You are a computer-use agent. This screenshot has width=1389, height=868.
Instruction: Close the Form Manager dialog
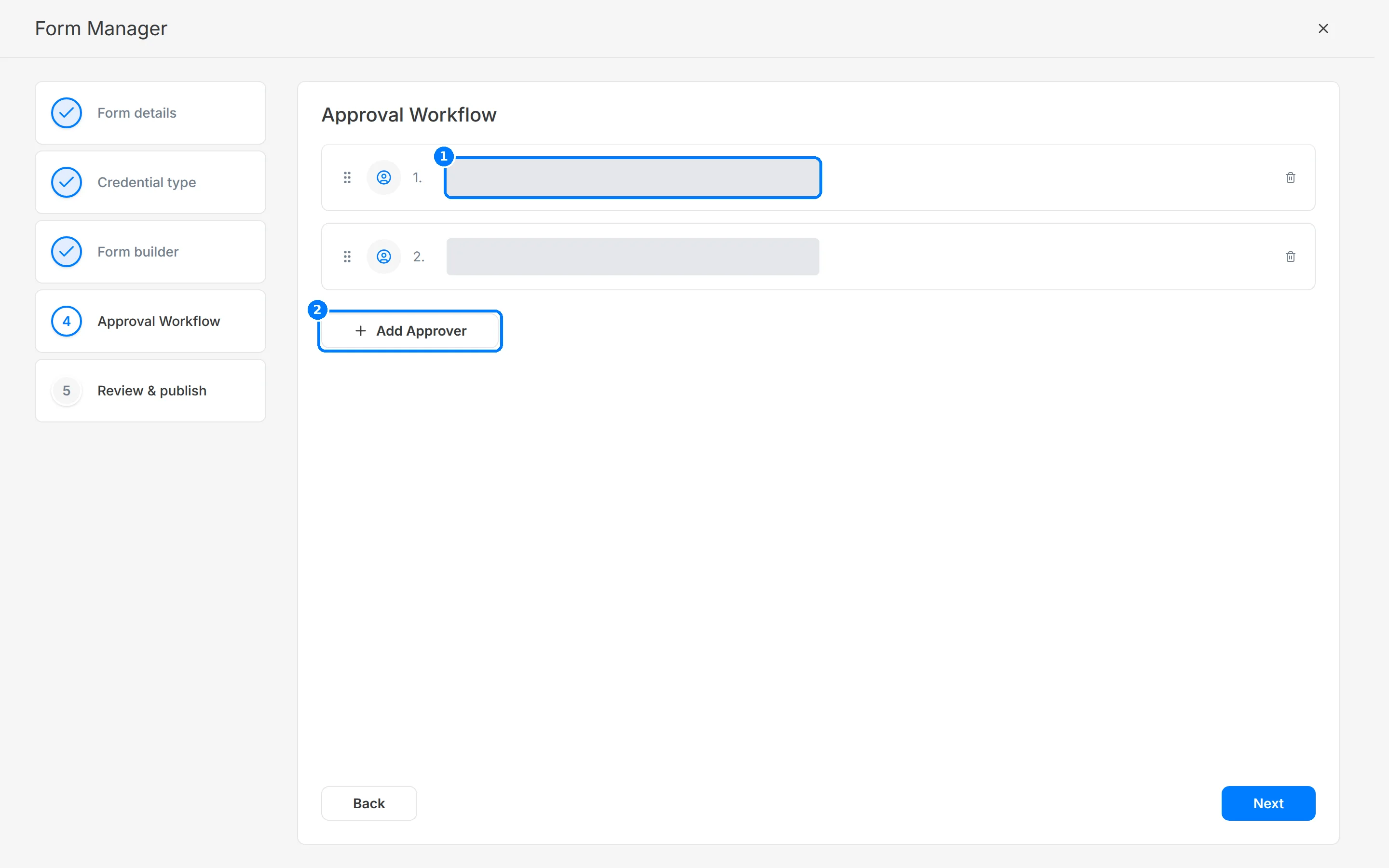[1323, 29]
